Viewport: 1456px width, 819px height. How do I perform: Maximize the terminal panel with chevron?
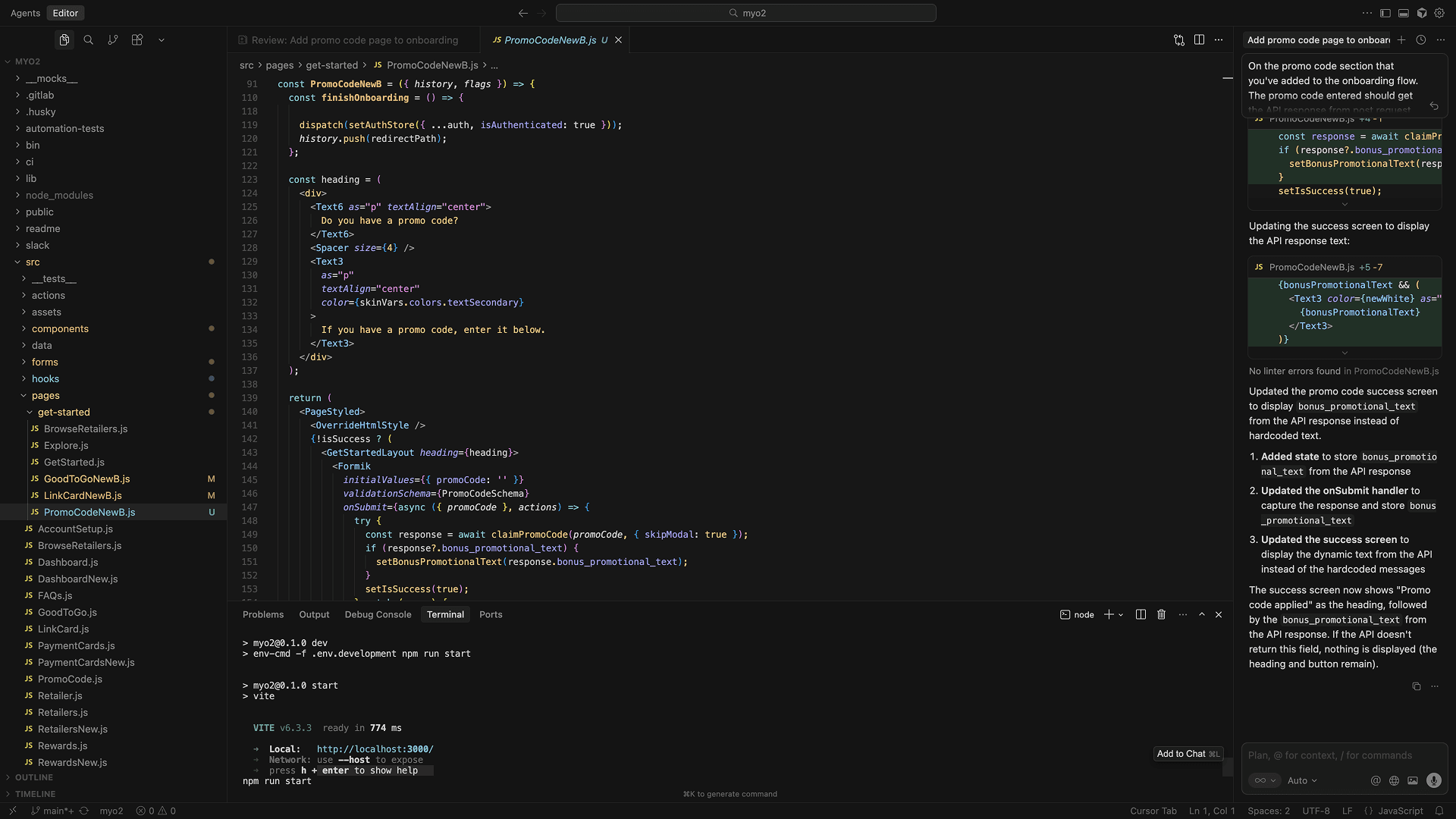click(x=1202, y=614)
